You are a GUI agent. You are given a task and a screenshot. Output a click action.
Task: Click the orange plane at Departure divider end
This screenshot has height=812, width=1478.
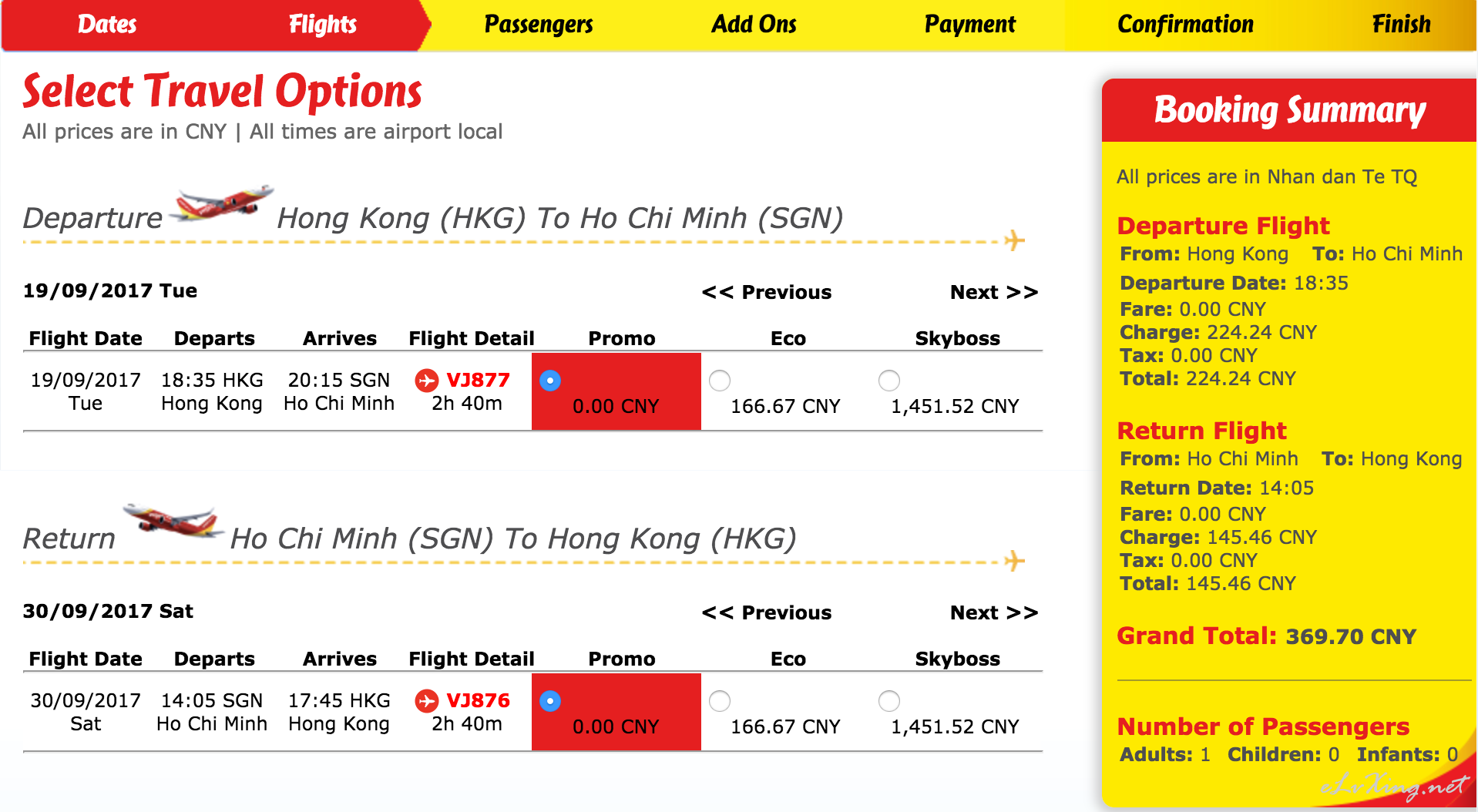(x=1015, y=240)
